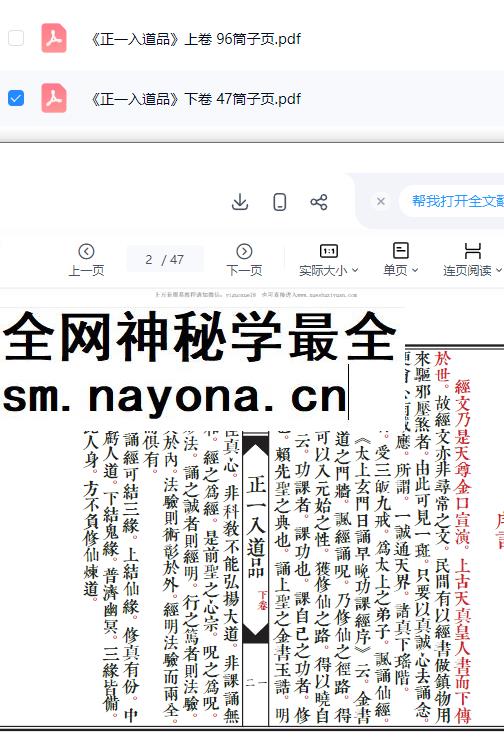Open 连页阅读 reading mode dropdown
This screenshot has height=738, width=504.
pyautogui.click(x=472, y=271)
